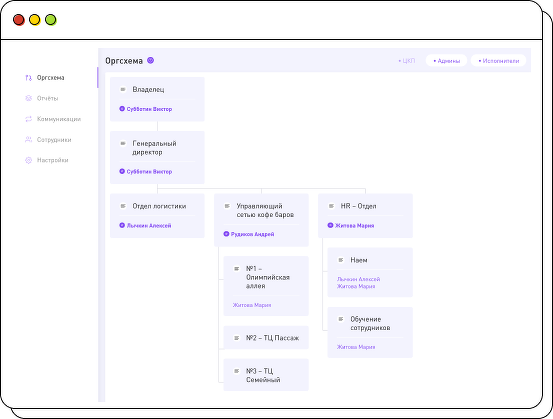Screen dimensions: 553x419
Task: Open Лычкин Алексей link in Отдел логистики
Action: [x=149, y=225]
